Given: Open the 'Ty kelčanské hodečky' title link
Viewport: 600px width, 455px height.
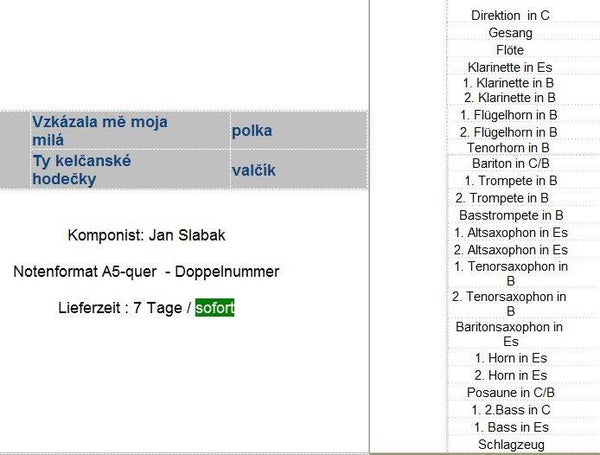Looking at the screenshot, I should [x=82, y=169].
